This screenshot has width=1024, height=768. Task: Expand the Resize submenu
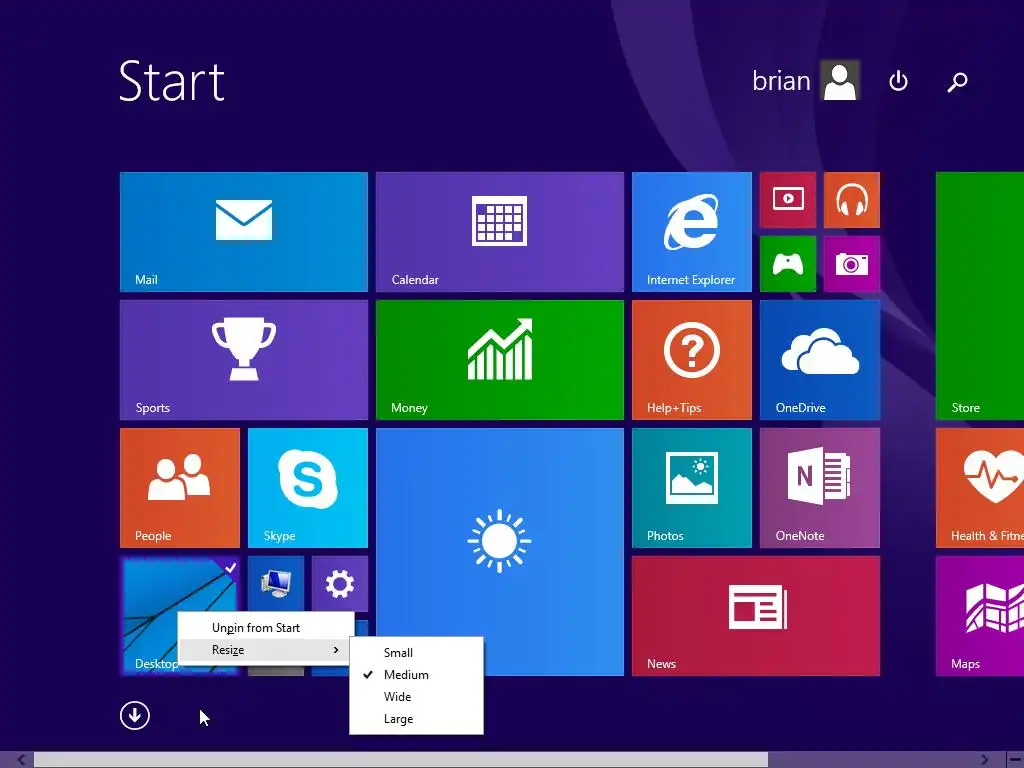click(x=266, y=650)
